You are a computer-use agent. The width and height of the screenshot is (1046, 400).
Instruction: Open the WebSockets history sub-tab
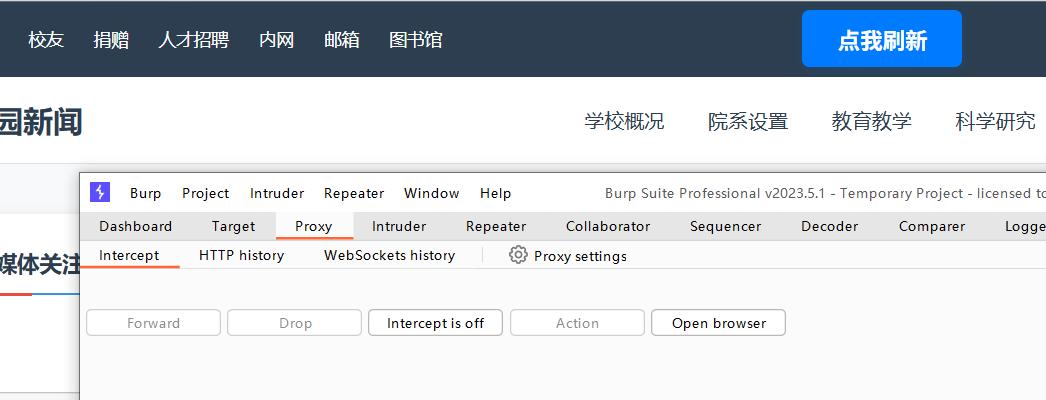[x=390, y=255]
